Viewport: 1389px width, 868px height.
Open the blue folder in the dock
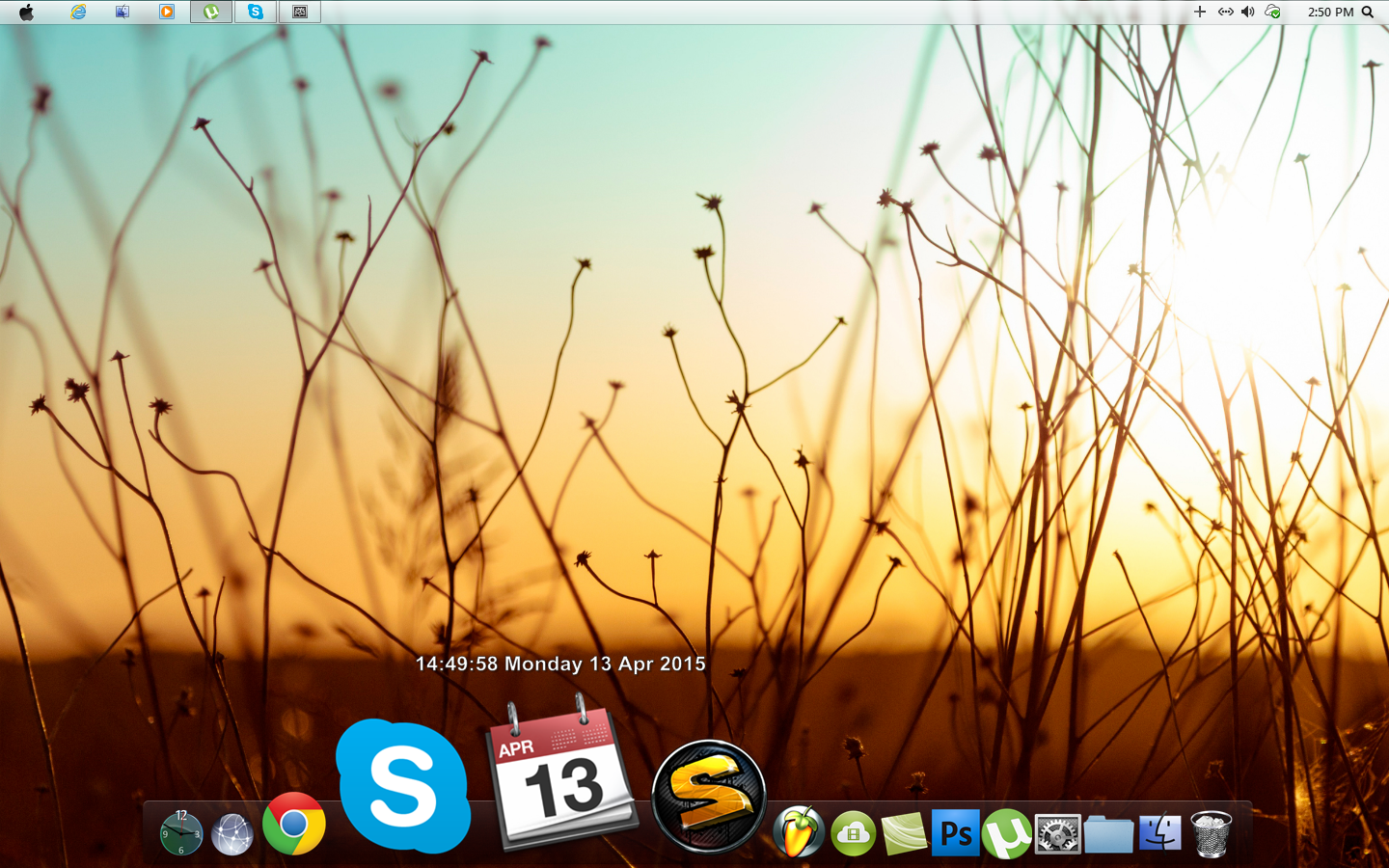point(1107,833)
